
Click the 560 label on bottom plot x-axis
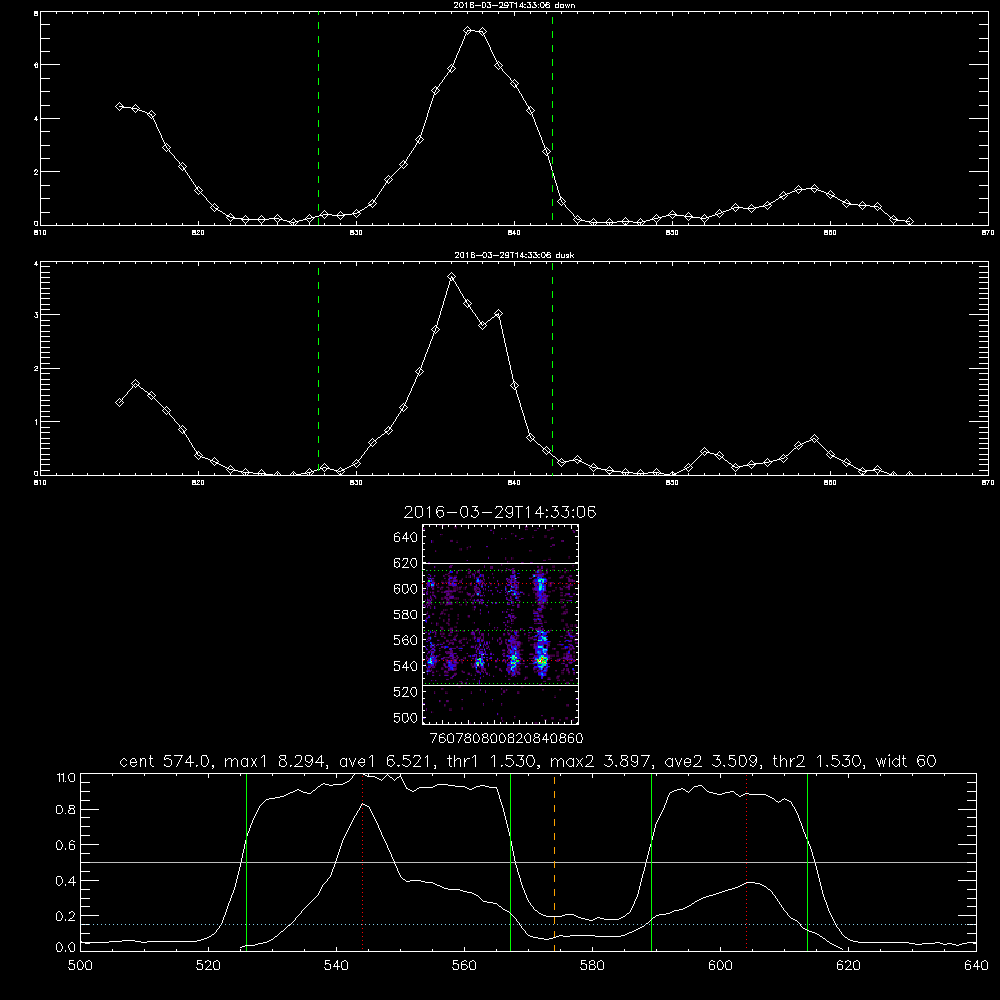[464, 966]
